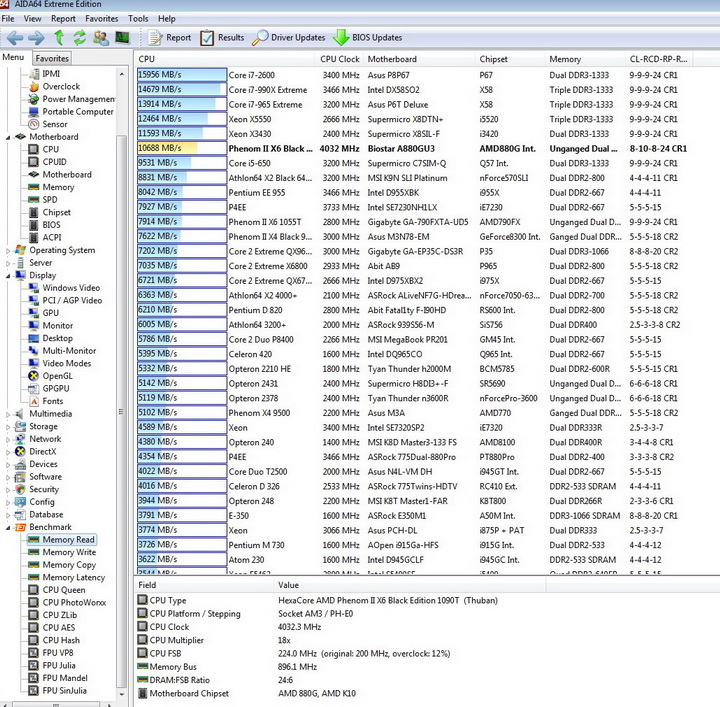Viewport: 720px width, 707px height.
Task: Collapse the Benchmark tree branch
Action: (x=8, y=527)
